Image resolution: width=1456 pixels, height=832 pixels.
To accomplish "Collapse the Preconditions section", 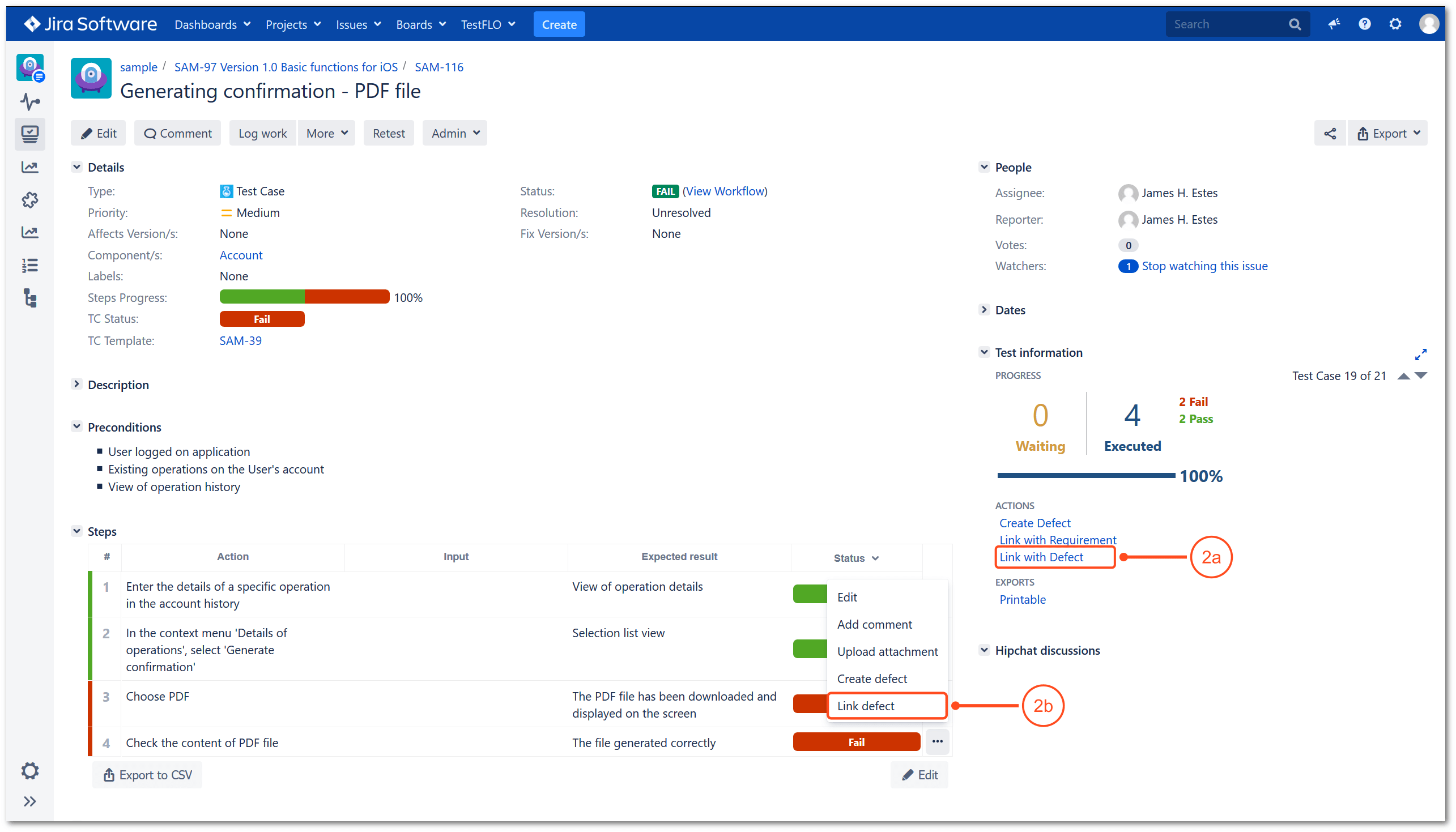I will 77,426.
